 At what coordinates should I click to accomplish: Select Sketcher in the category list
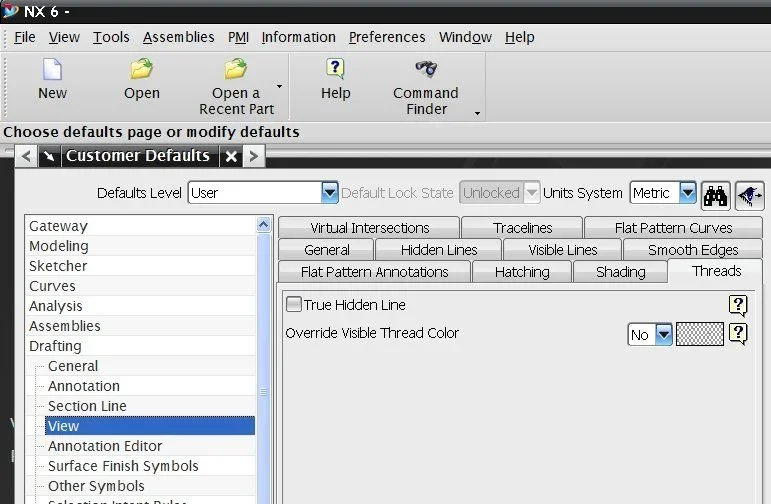click(140, 266)
